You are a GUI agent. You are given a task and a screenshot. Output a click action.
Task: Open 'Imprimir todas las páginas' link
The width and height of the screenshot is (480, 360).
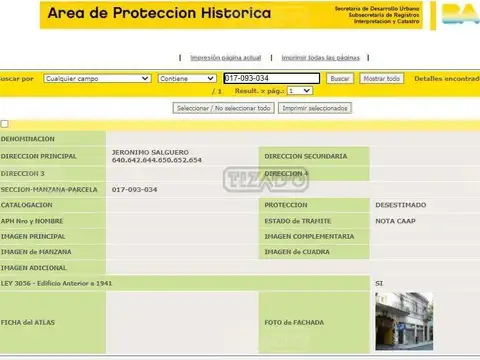pyautogui.click(x=321, y=58)
